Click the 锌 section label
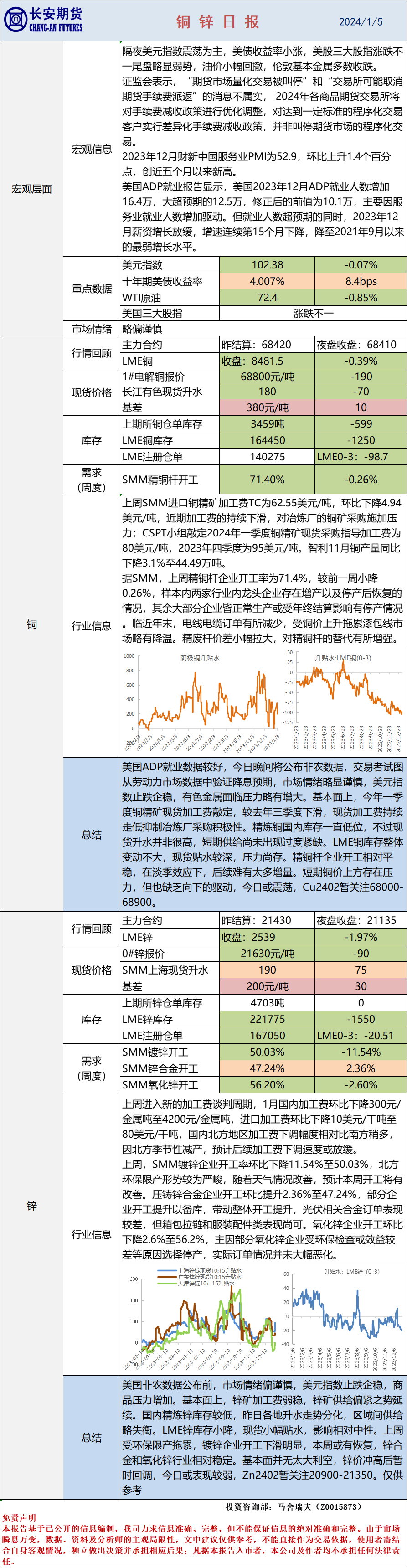Image resolution: width=407 pixels, height=1568 pixels. point(31,1206)
